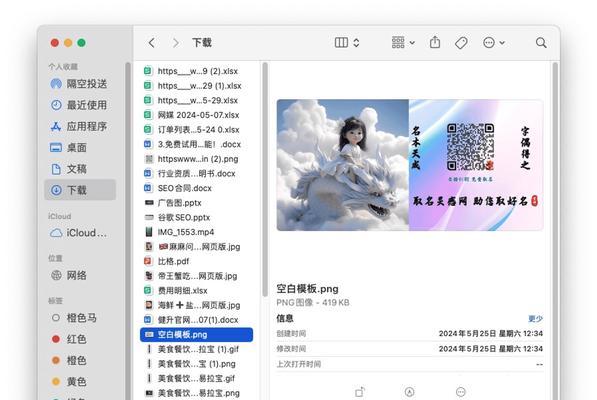
Task: Select file 网媒 2024-05-07.xlsx
Action: click(196, 115)
